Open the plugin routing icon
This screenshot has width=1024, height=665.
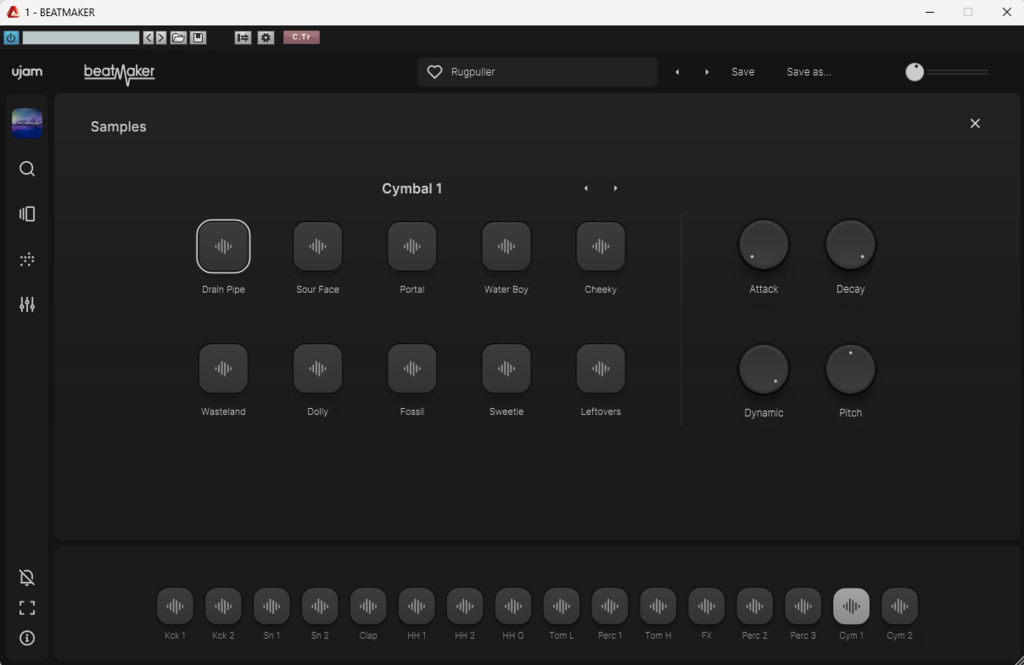[x=243, y=38]
